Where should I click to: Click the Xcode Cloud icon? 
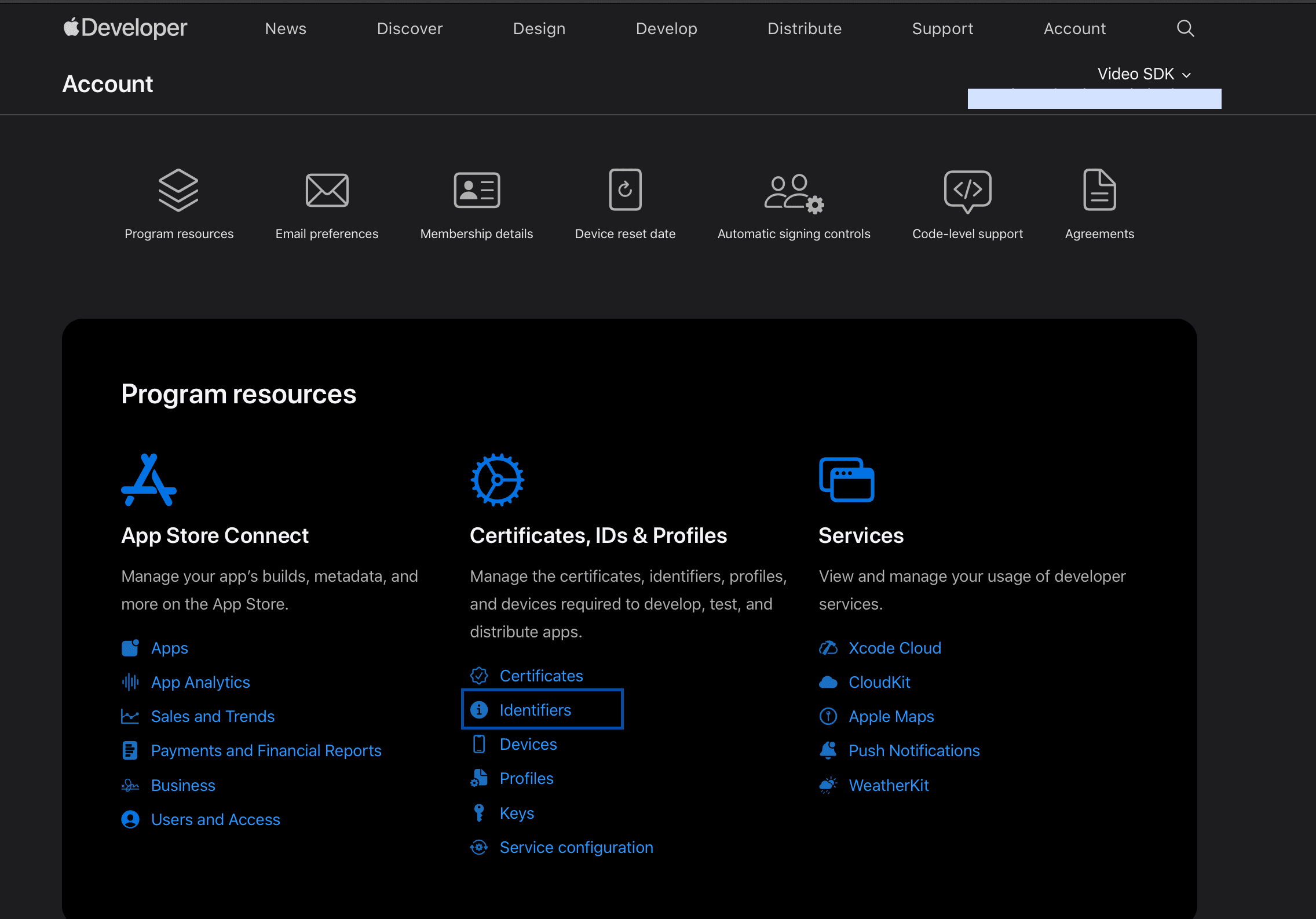point(828,648)
